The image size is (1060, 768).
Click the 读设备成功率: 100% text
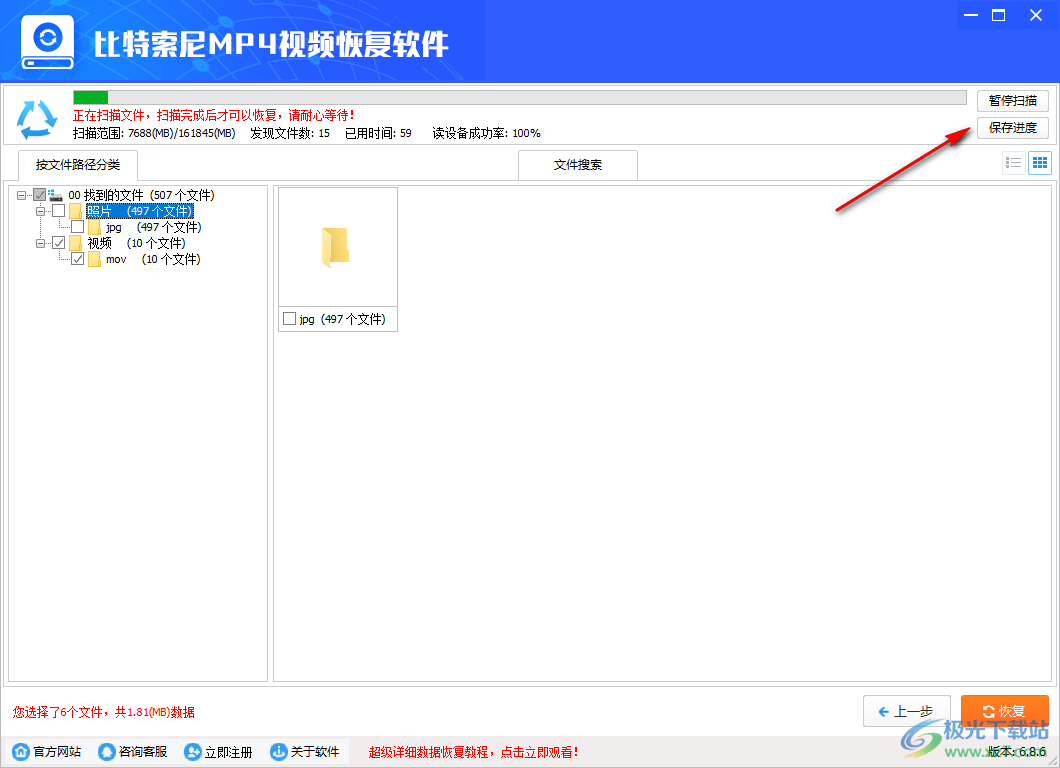tap(486, 133)
